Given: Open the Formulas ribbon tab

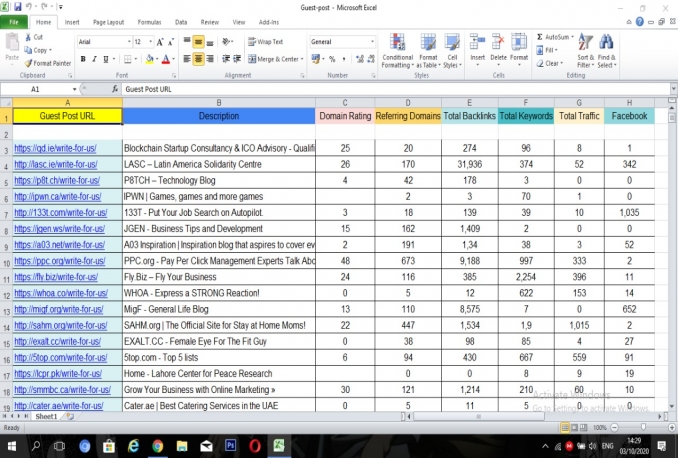Looking at the screenshot, I should tap(152, 20).
